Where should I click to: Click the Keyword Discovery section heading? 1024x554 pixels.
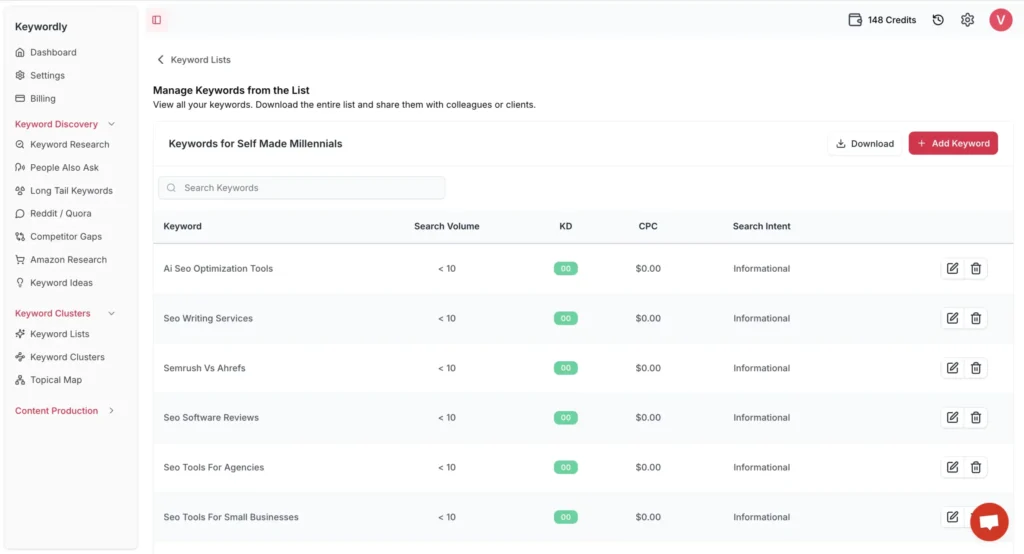tap(56, 124)
